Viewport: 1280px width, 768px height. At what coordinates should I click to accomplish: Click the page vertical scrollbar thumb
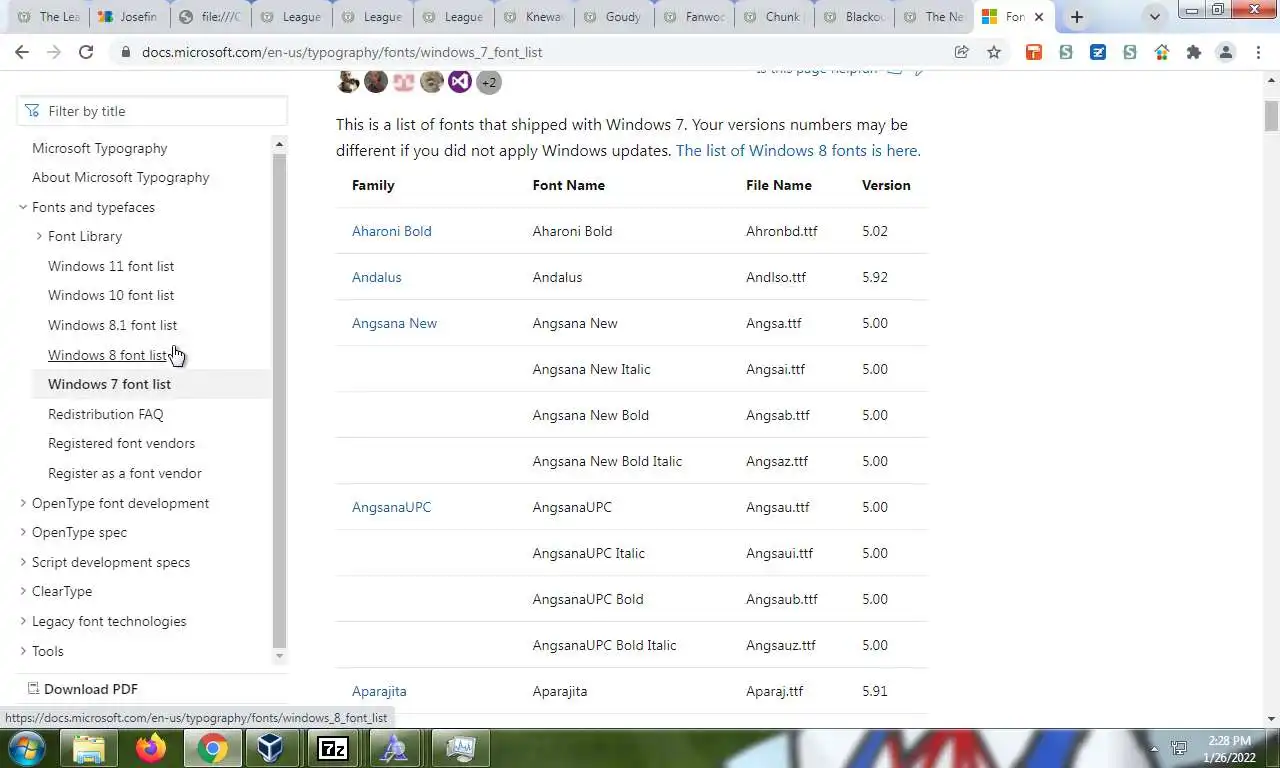(x=1271, y=116)
